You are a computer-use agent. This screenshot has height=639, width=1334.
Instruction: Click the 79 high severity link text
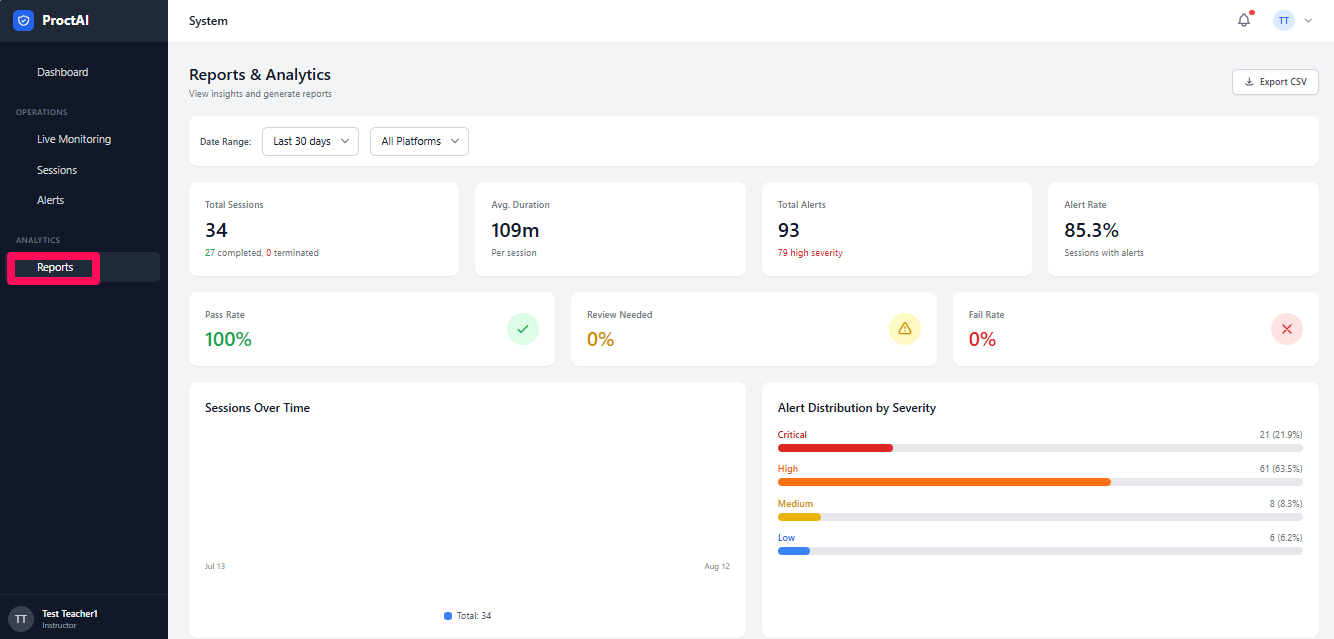(810, 253)
